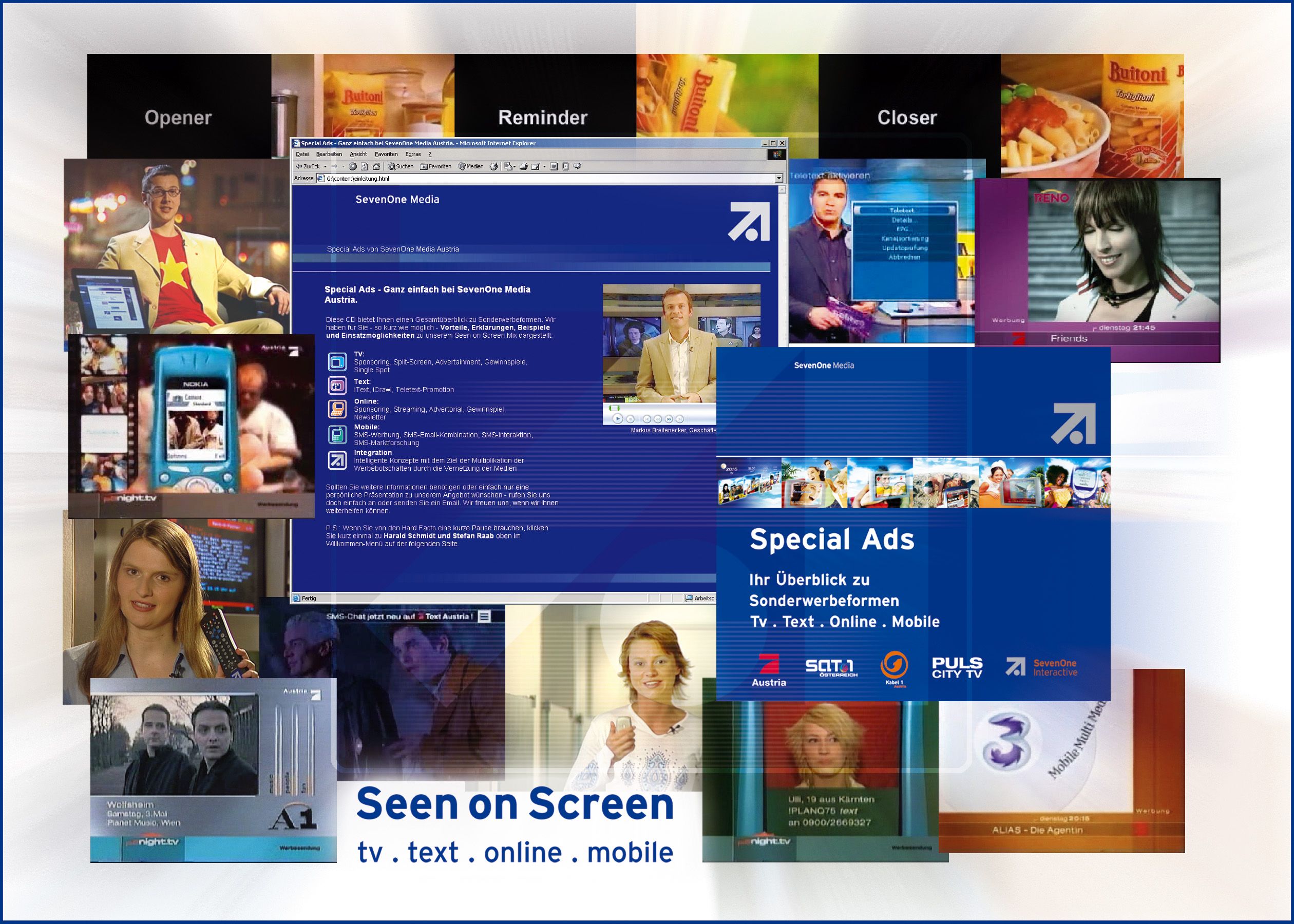Click the Favoriten toolbar button
Viewport: 1294px width, 924px height.
click(436, 166)
